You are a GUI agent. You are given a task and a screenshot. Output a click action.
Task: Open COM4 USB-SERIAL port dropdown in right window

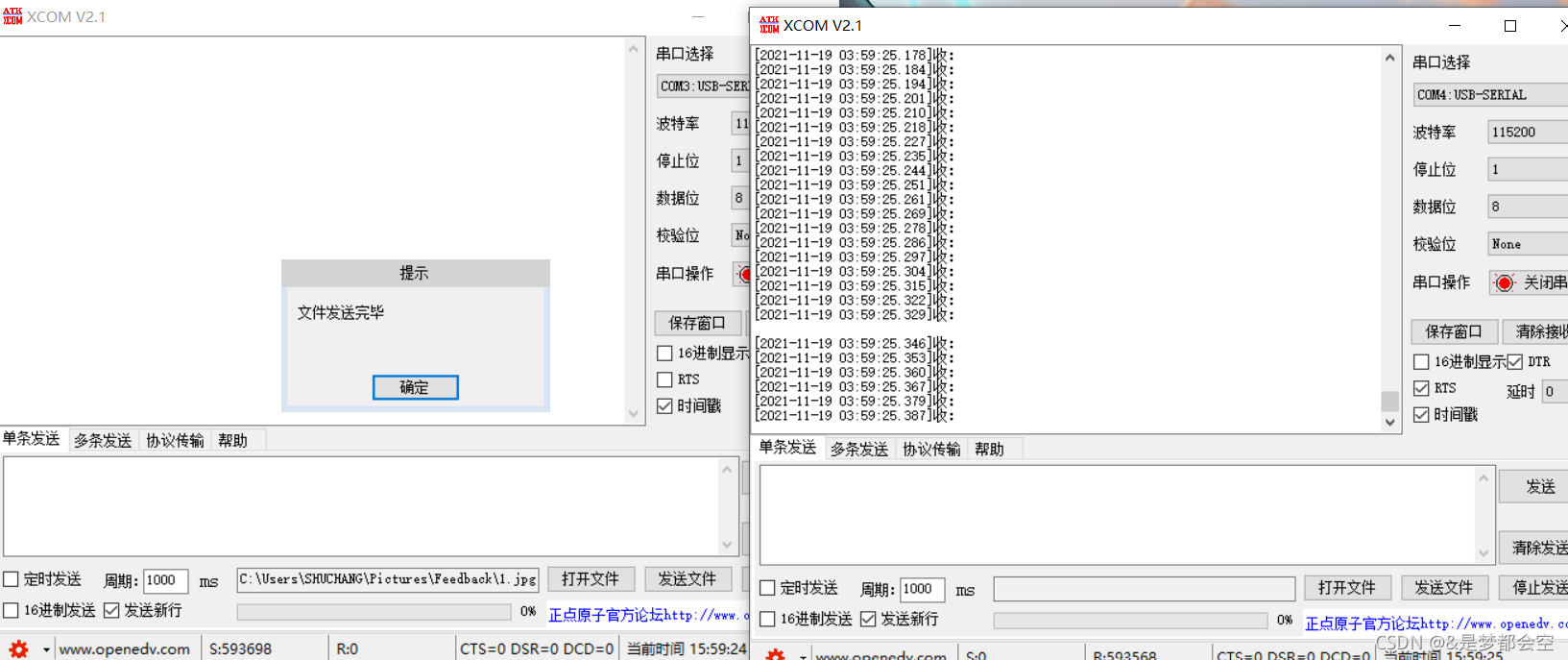[1490, 95]
